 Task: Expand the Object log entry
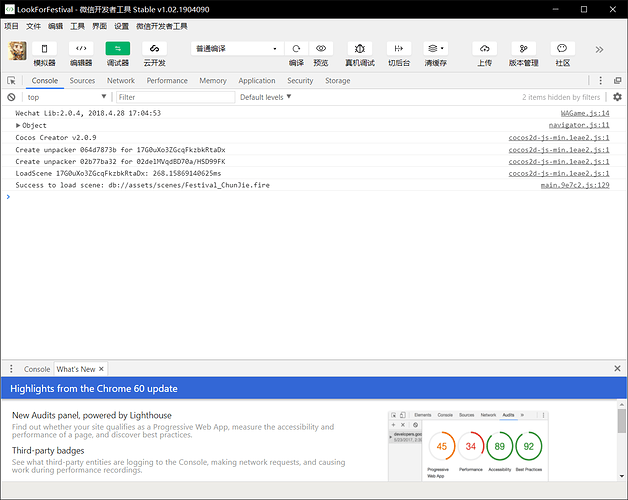coord(18,125)
